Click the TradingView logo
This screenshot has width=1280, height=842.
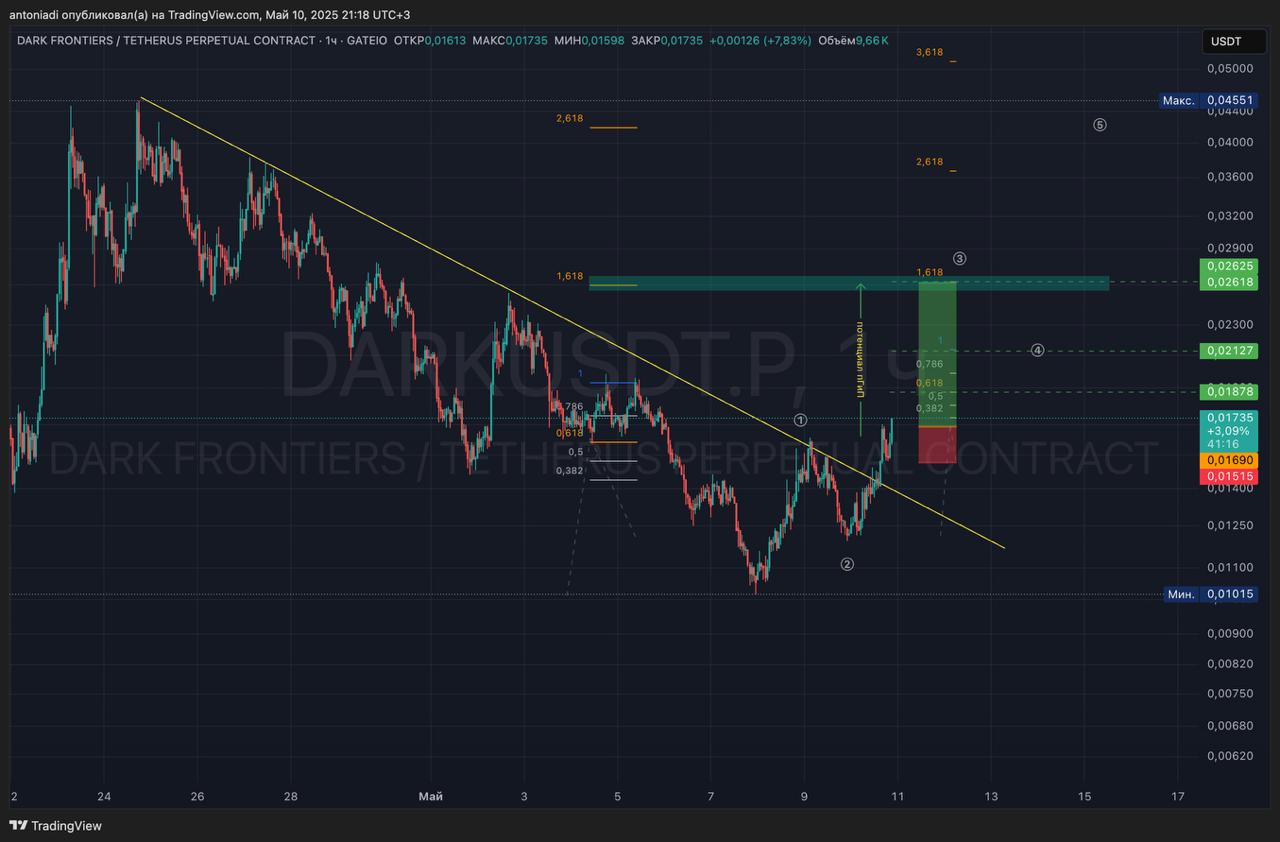pos(56,826)
